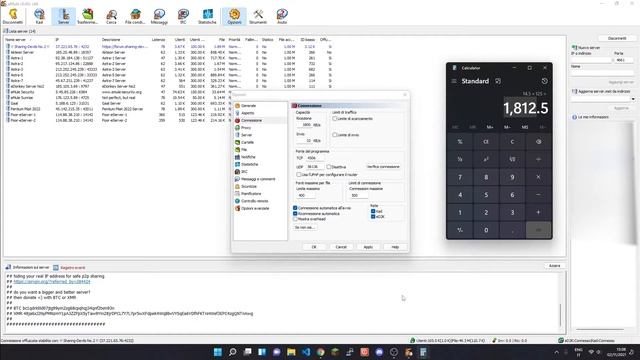The width and height of the screenshot is (640, 360).
Task: Open the Trasferimenti toolbar icon
Action: click(x=87, y=16)
